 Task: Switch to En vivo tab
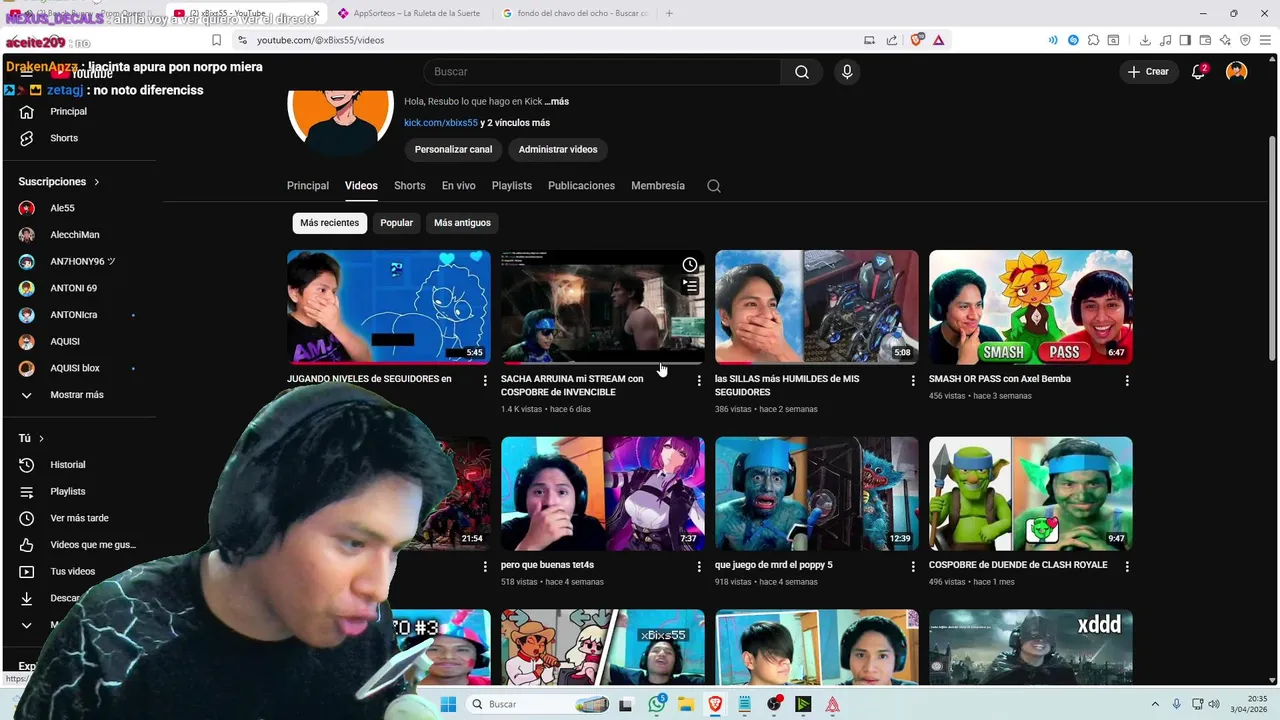click(x=459, y=186)
